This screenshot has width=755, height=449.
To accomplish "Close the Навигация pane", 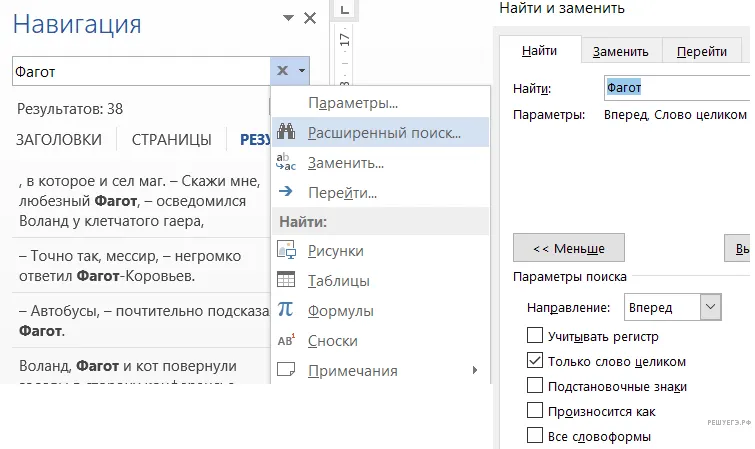I will 310,18.
